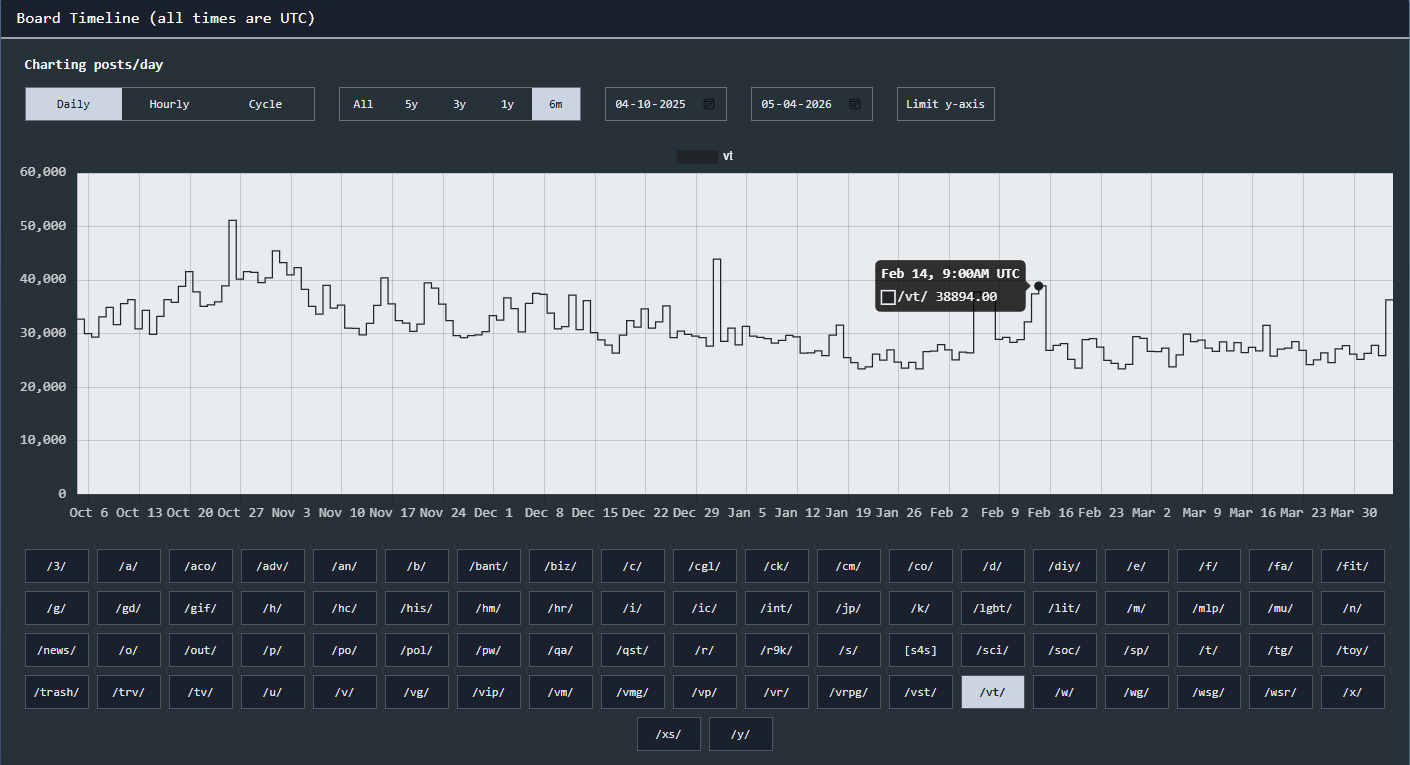Select the /vg/ board button
1410x765 pixels.
[x=417, y=692]
